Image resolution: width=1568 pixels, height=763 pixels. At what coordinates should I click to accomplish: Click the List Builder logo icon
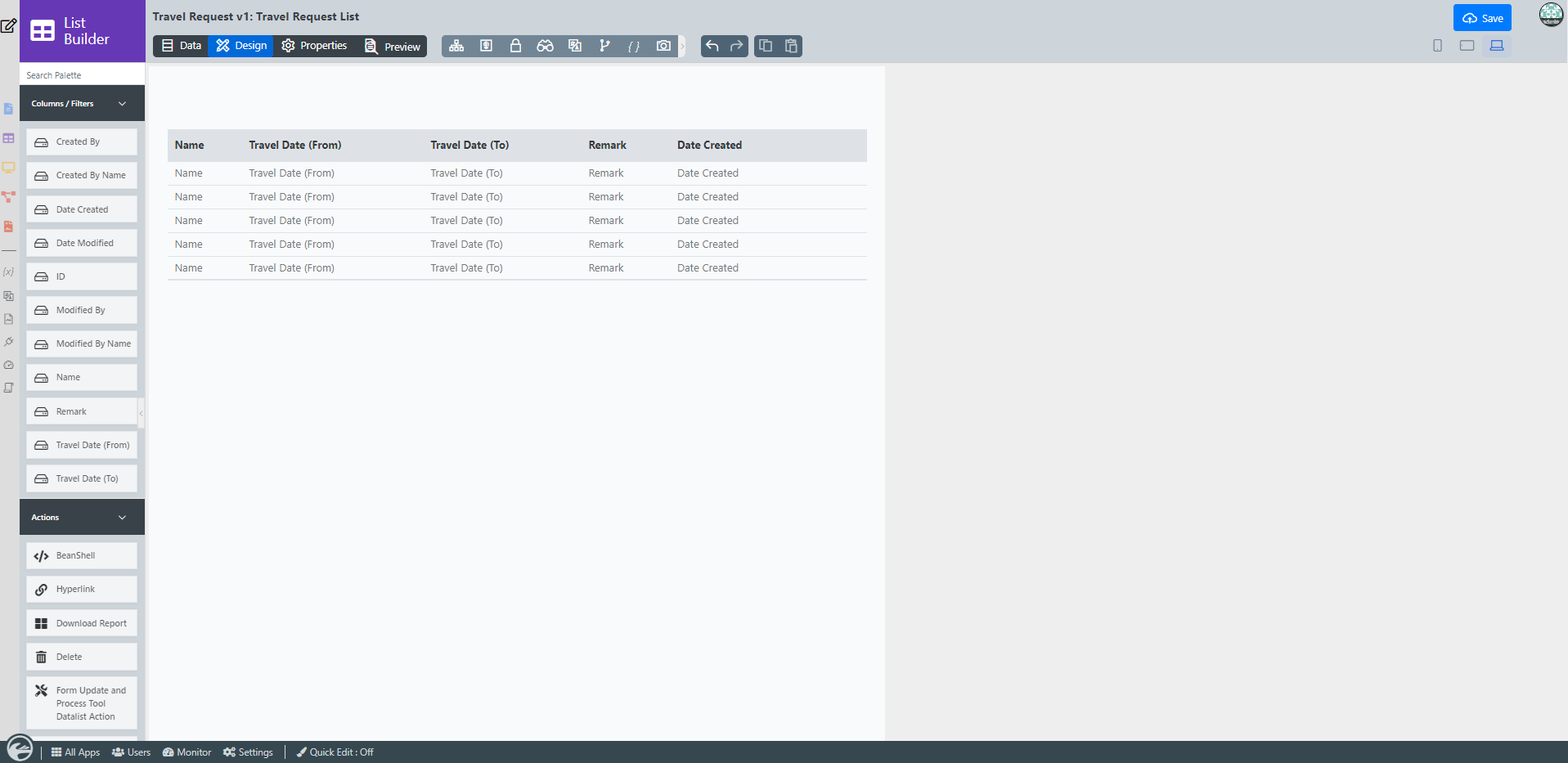(x=43, y=31)
